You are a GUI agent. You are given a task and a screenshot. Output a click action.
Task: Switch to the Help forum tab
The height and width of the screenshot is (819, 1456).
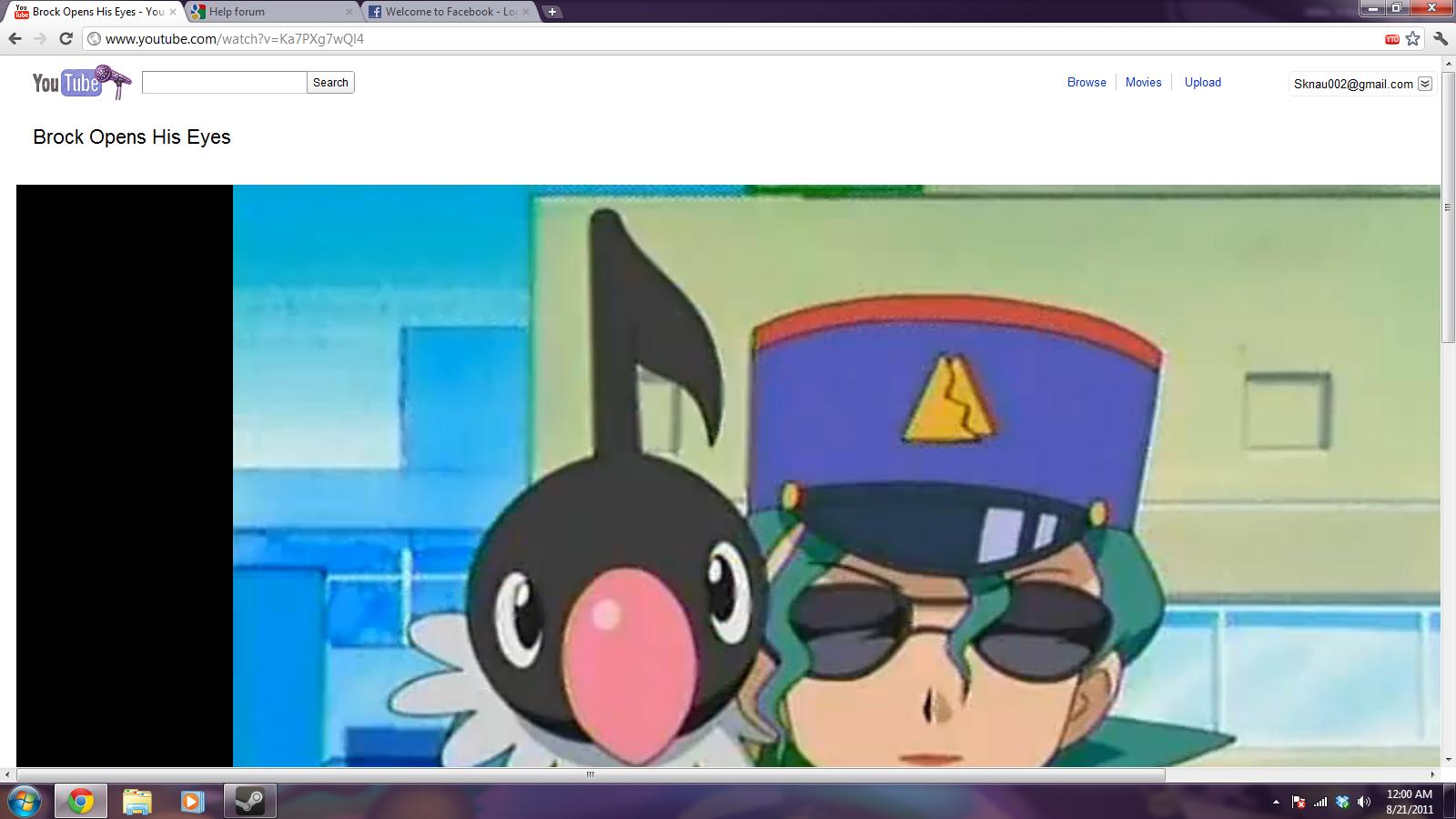(273, 12)
